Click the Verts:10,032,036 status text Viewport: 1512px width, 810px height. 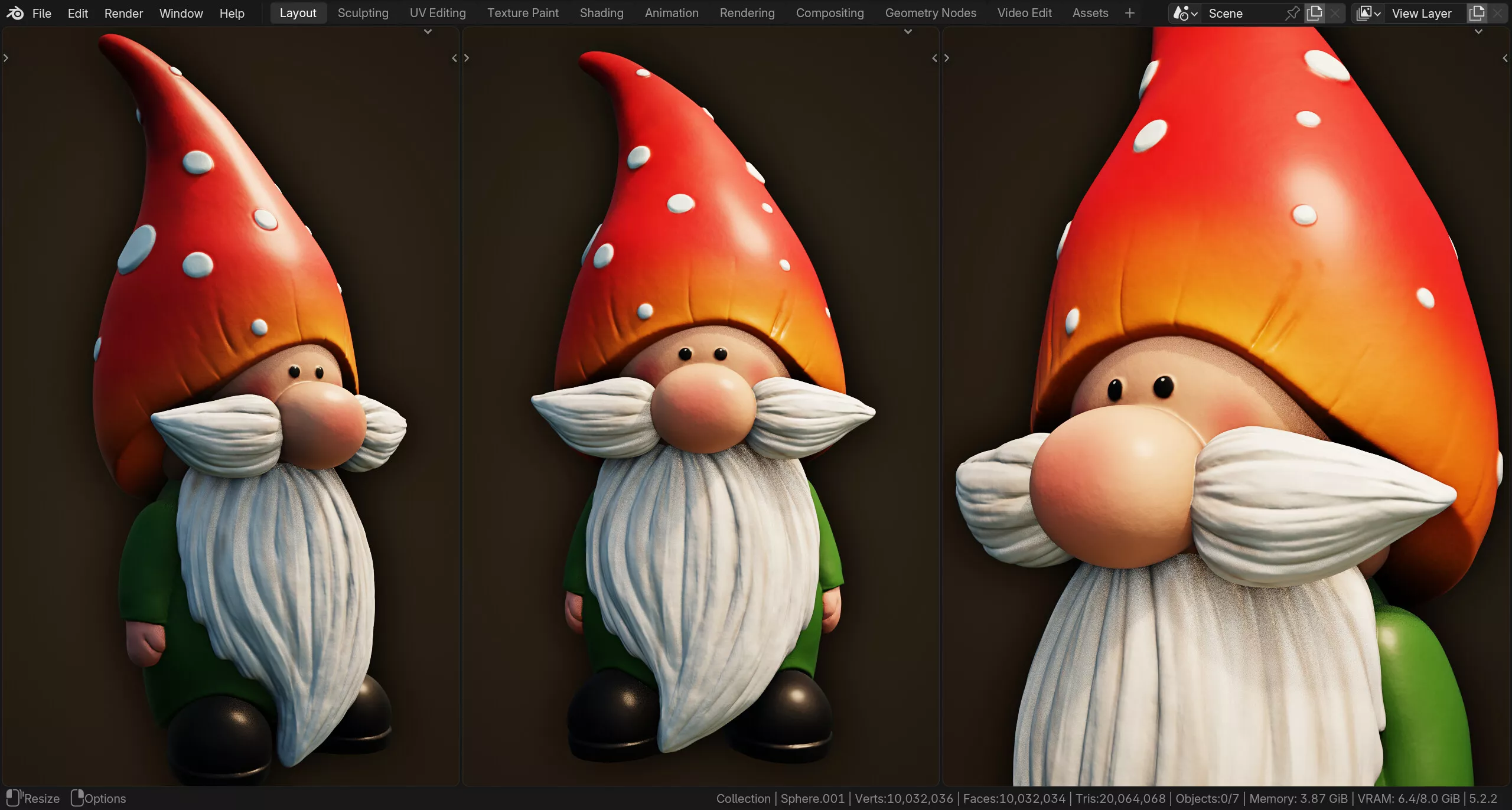904,798
